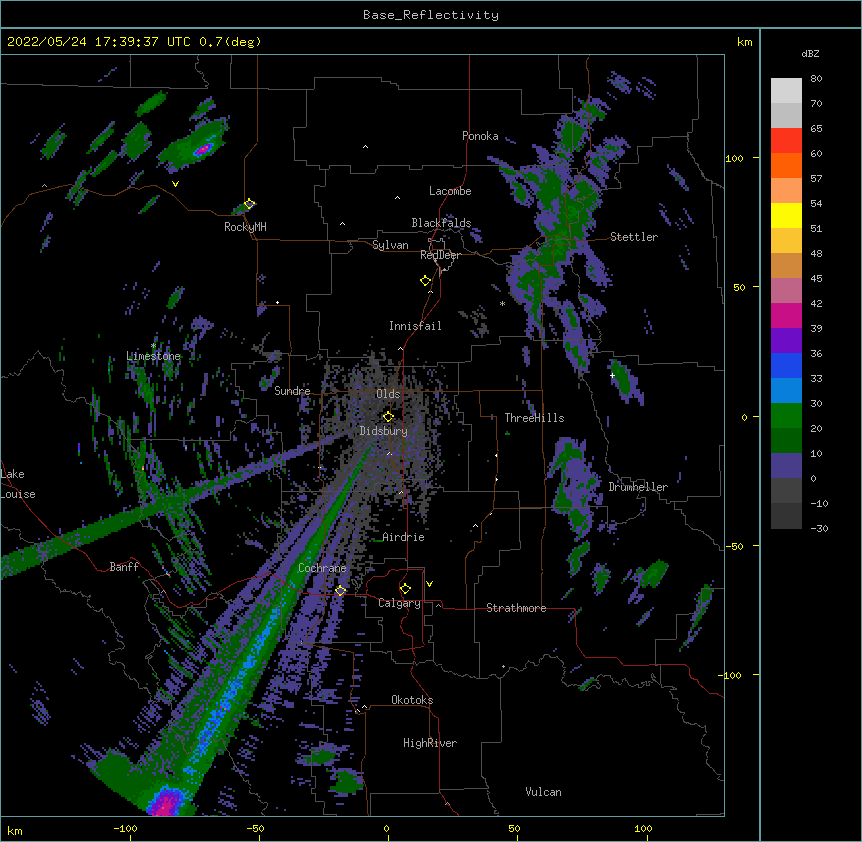
Task: Click the Airdrie city label
Action: (403, 537)
